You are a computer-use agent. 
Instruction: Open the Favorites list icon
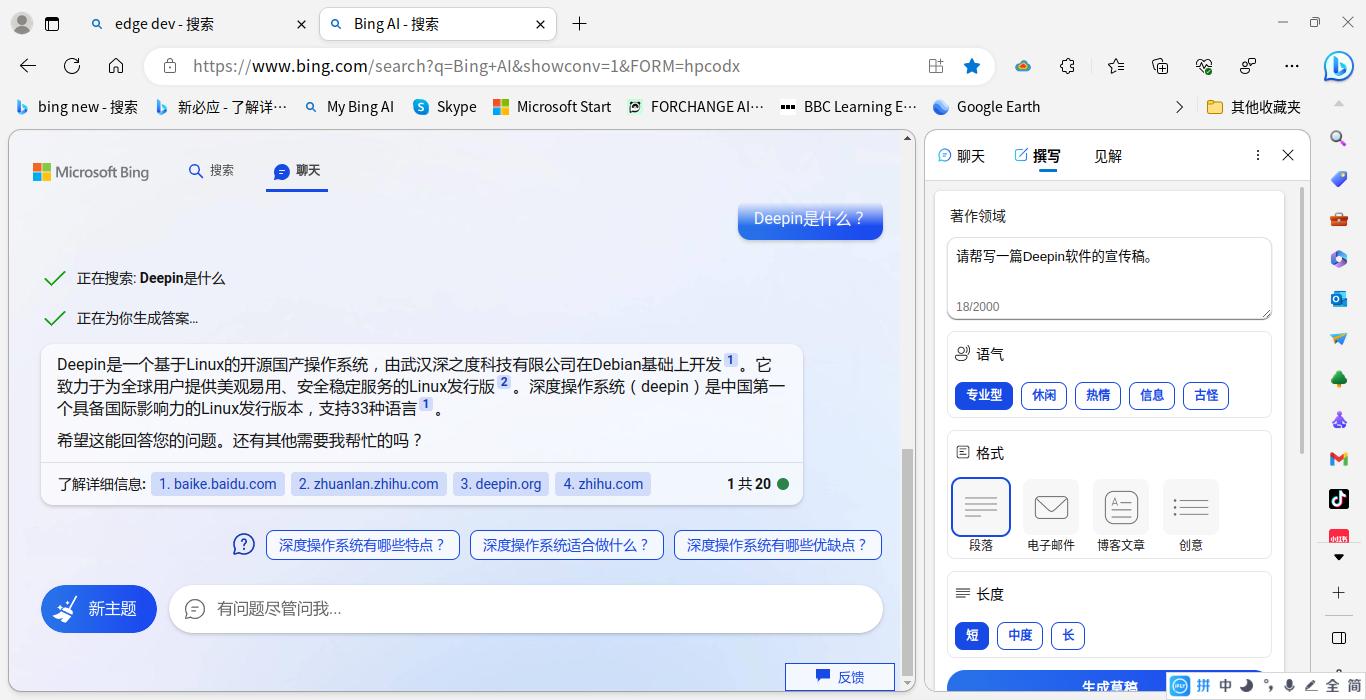pyautogui.click(x=1116, y=66)
